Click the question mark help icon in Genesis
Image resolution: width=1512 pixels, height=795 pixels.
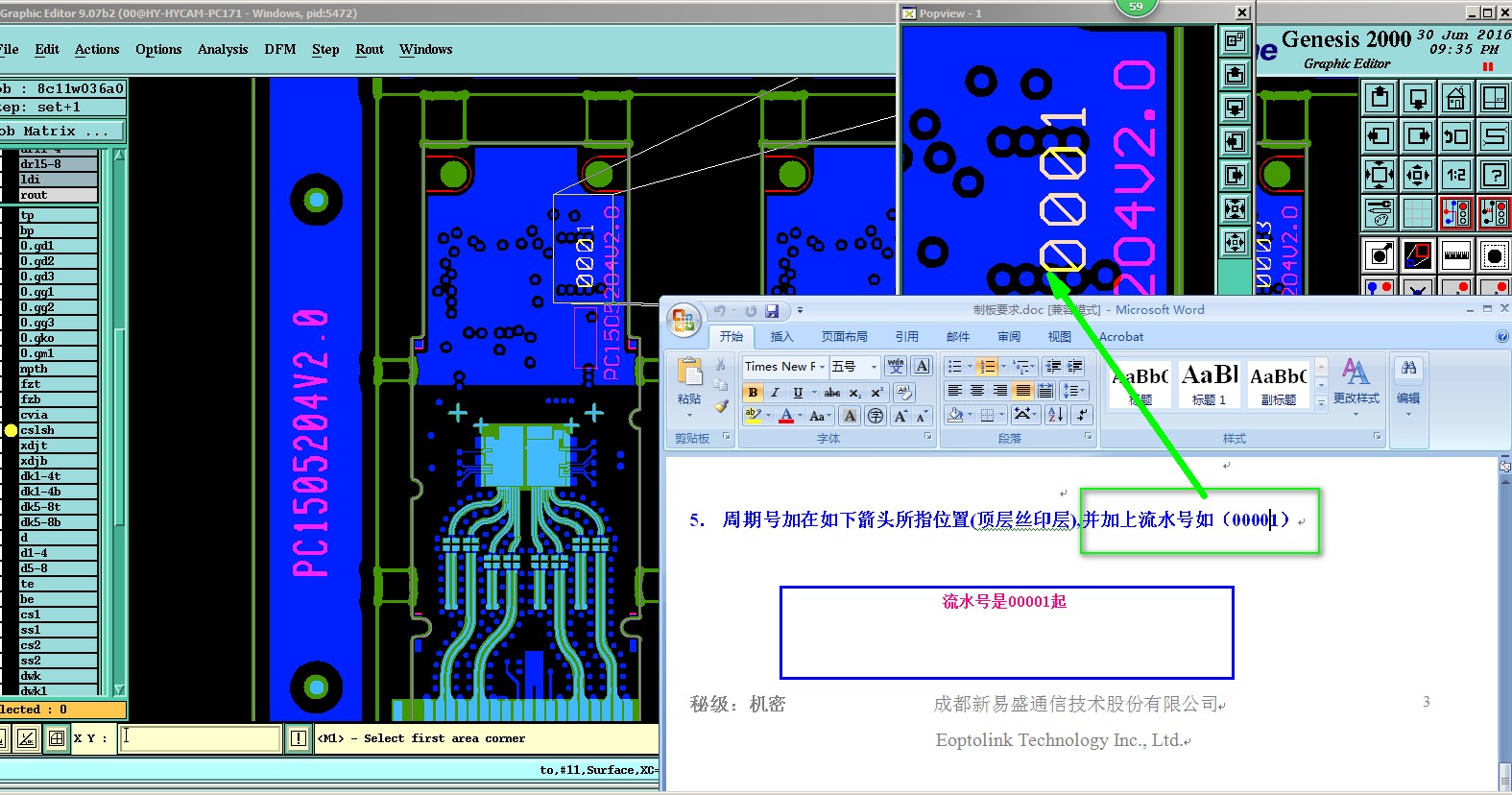(1495, 174)
